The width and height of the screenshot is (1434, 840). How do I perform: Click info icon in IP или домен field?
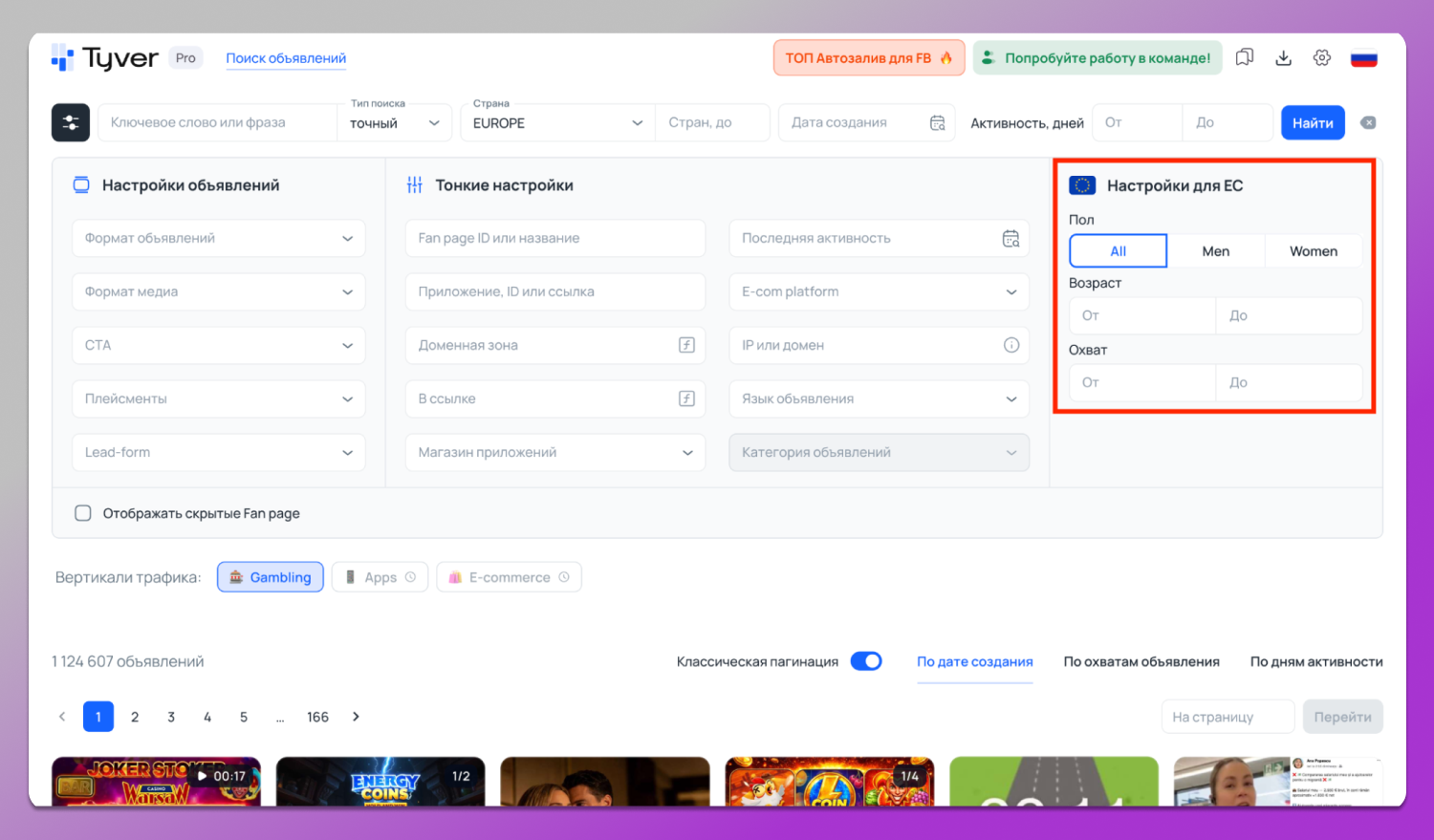click(x=1010, y=345)
